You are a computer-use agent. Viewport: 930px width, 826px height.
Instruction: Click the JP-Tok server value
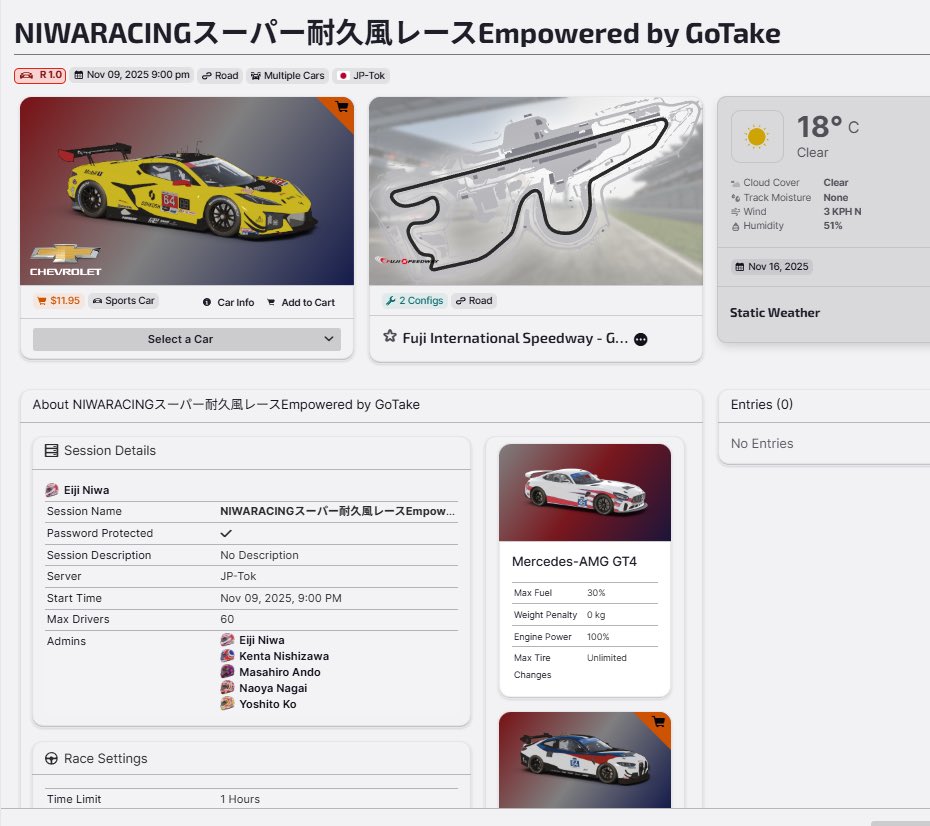[238, 576]
